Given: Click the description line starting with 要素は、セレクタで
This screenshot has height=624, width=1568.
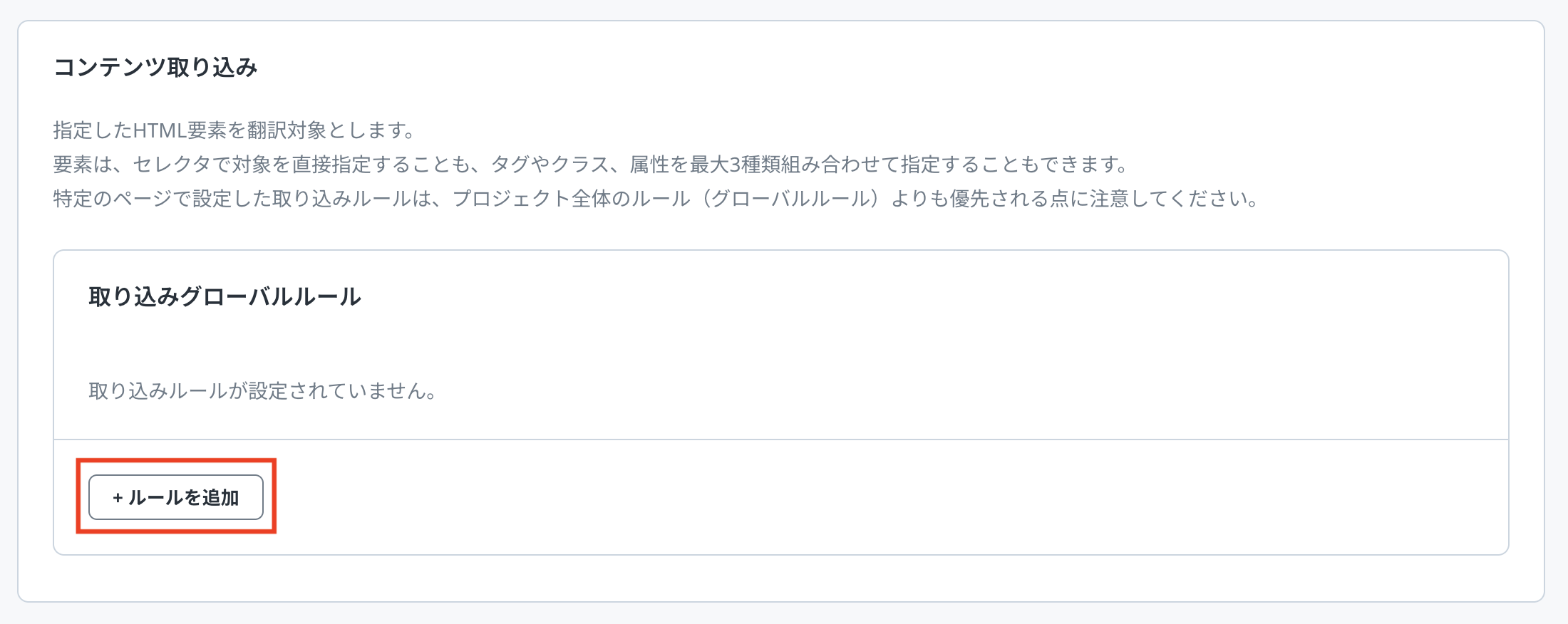Looking at the screenshot, I should [x=592, y=165].
